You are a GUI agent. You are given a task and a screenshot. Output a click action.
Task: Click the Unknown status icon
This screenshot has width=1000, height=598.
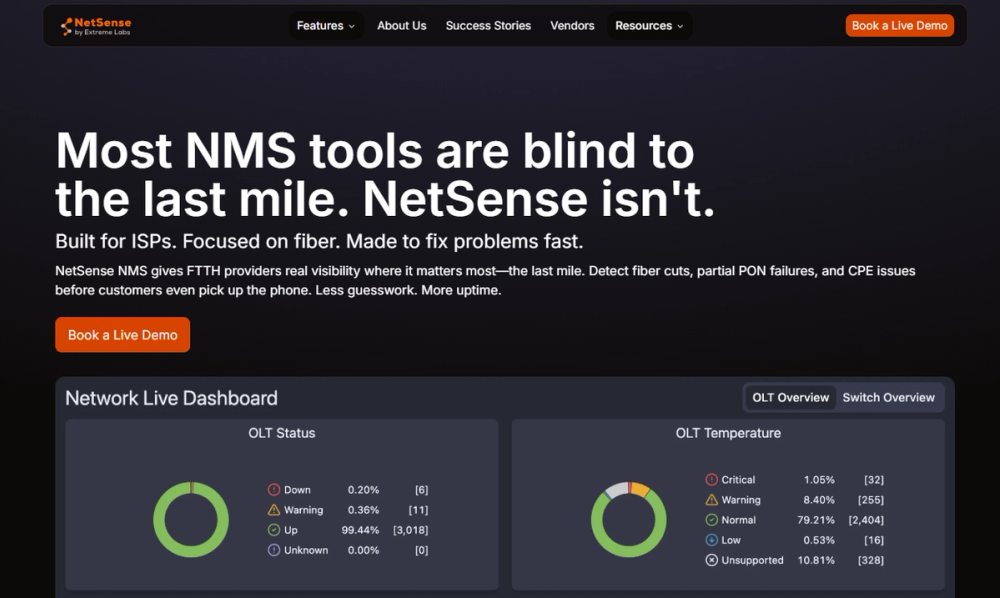pos(274,550)
